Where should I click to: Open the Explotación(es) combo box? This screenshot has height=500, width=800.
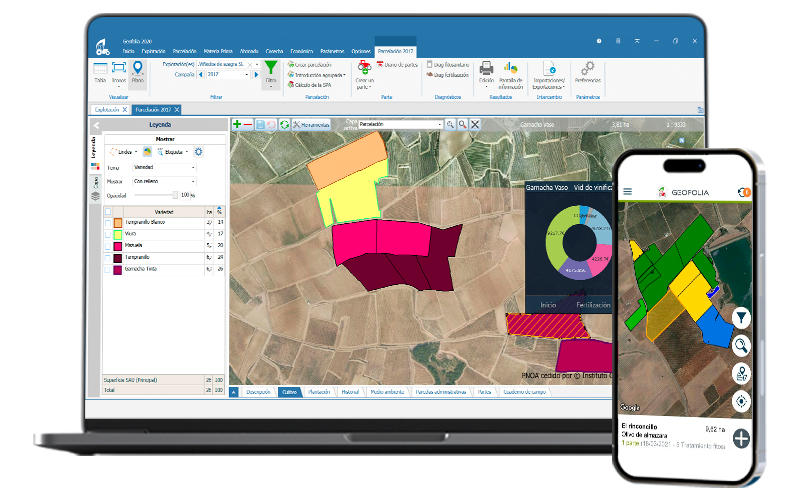(229, 64)
